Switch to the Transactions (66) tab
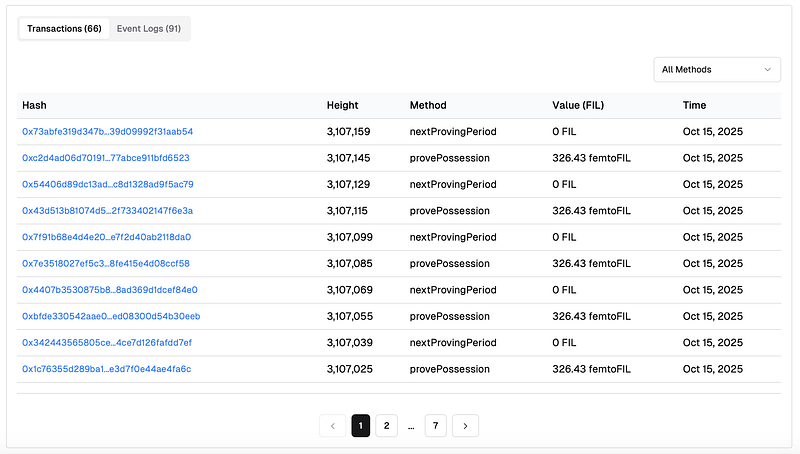Screen dimensions: 800x454 [x=63, y=28]
